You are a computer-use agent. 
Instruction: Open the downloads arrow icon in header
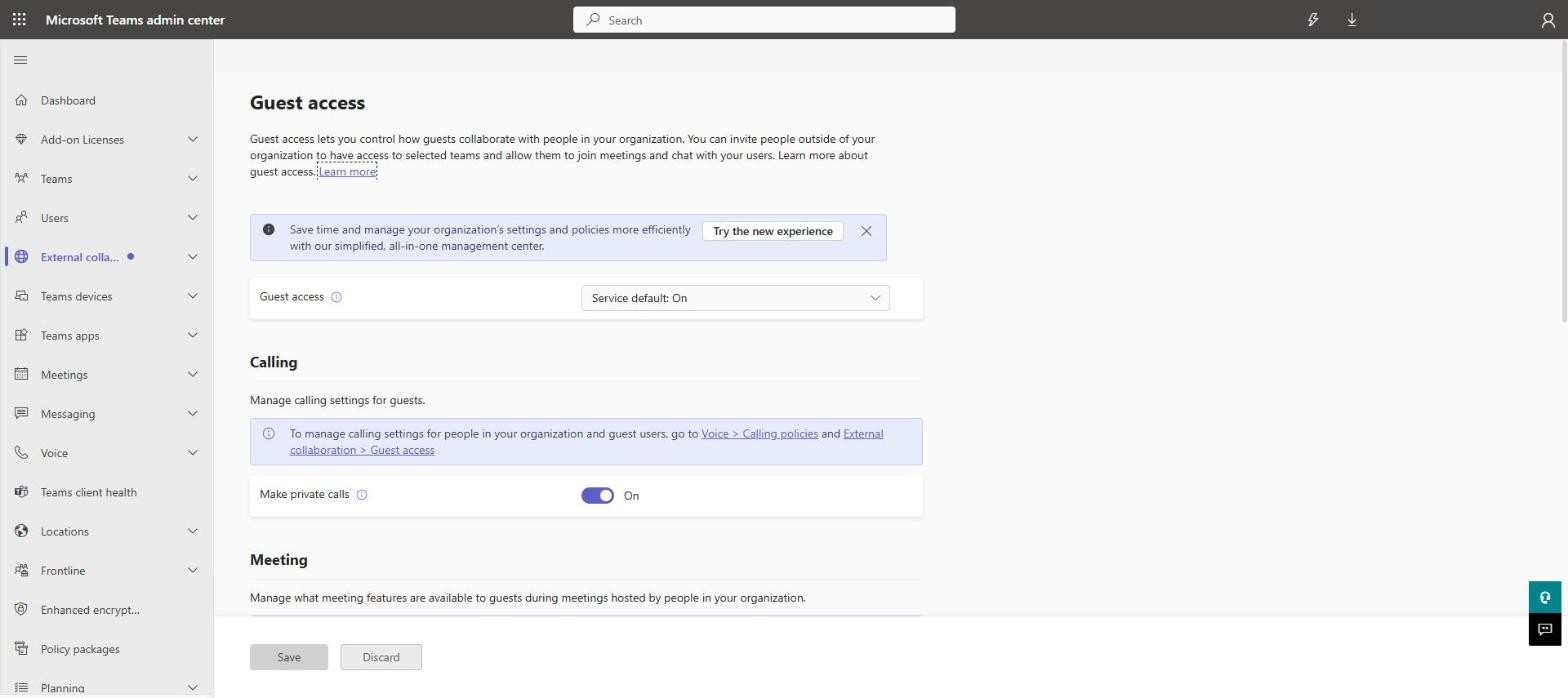(1352, 19)
